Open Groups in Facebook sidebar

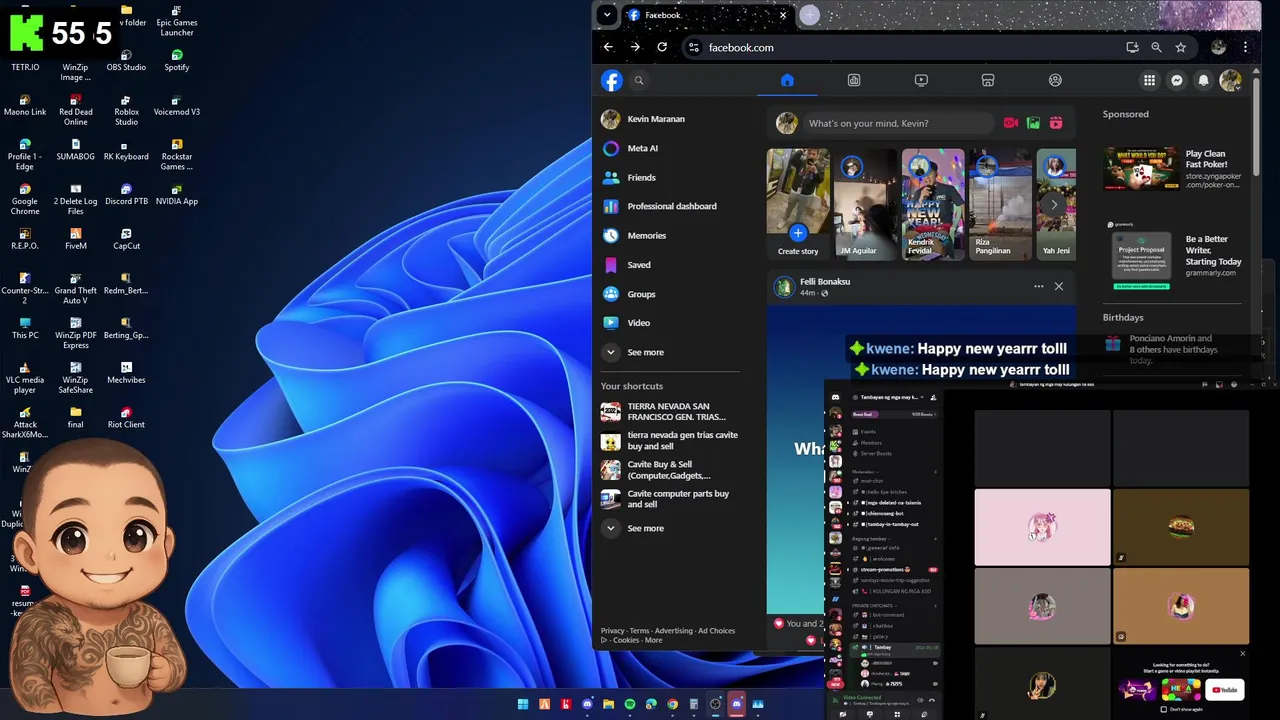670,294
